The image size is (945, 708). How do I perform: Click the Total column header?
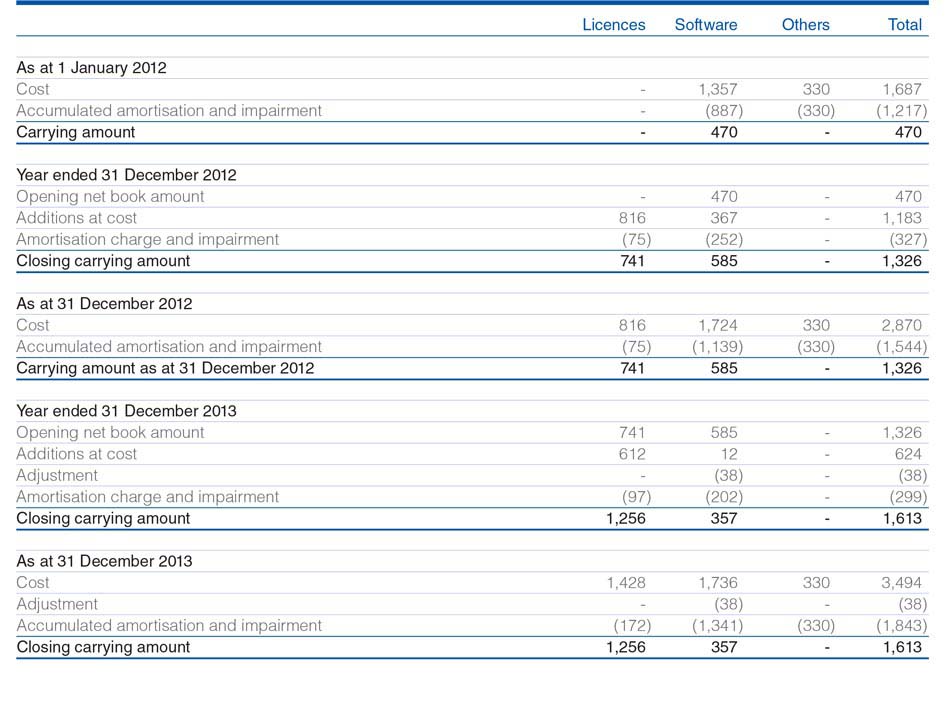(x=905, y=25)
